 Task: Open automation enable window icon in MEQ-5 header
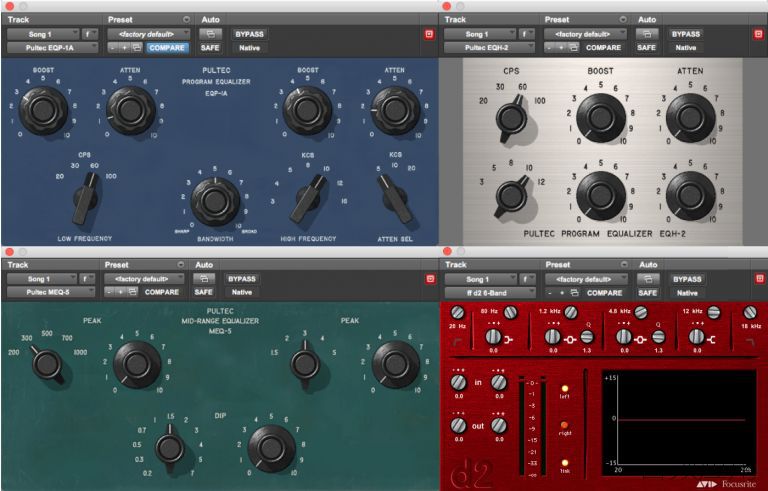204,279
